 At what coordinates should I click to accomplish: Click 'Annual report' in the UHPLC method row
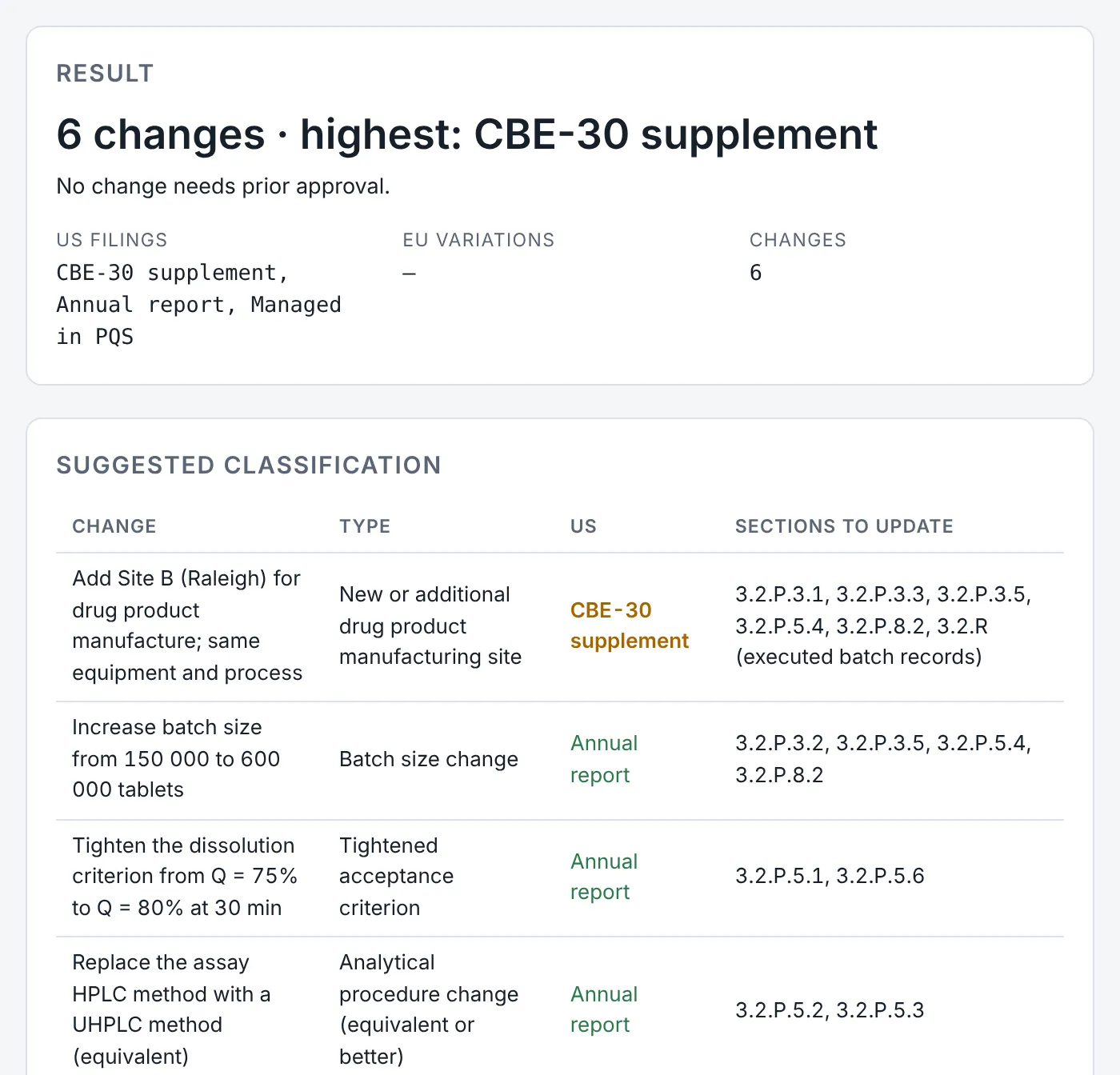(x=604, y=1009)
